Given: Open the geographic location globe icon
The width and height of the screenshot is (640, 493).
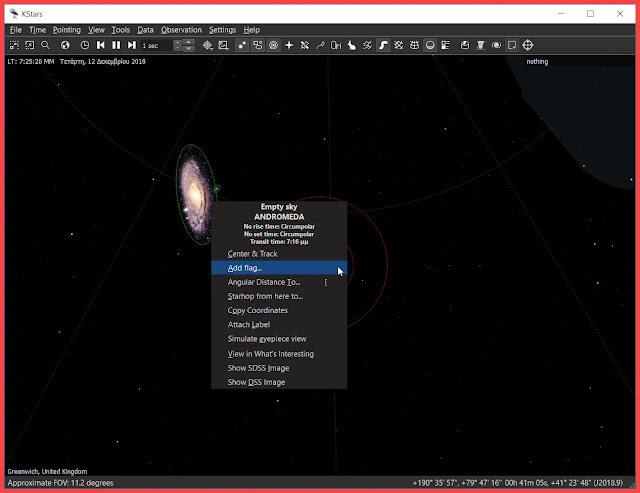Looking at the screenshot, I should point(65,45).
